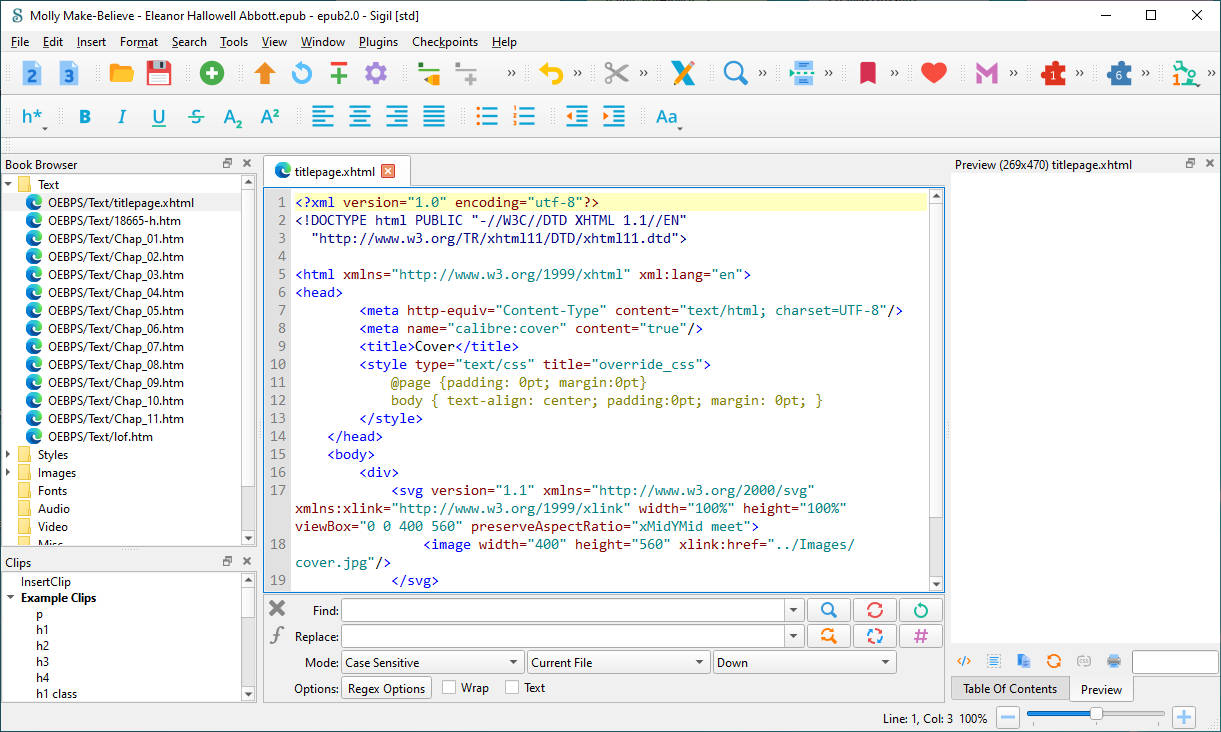Open the Current File scope dropdown
The image size is (1221, 732).
[618, 662]
